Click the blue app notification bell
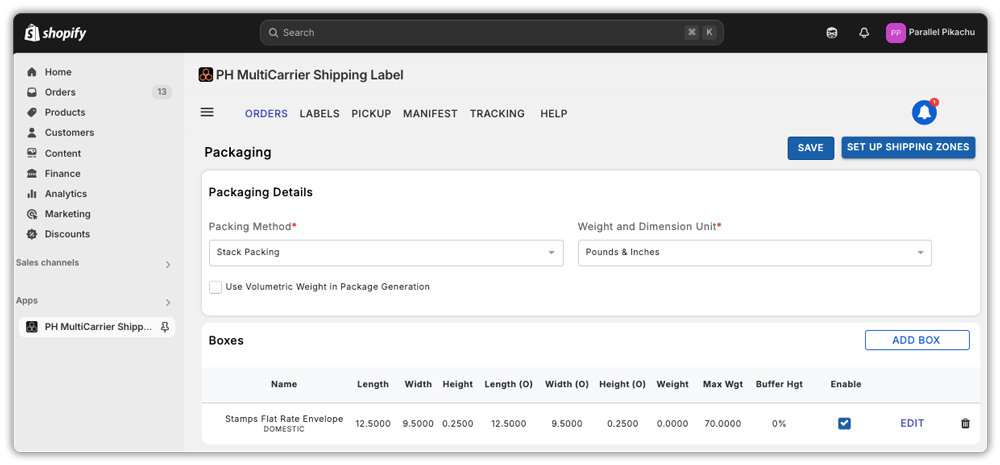The image size is (1000, 465). [x=924, y=113]
